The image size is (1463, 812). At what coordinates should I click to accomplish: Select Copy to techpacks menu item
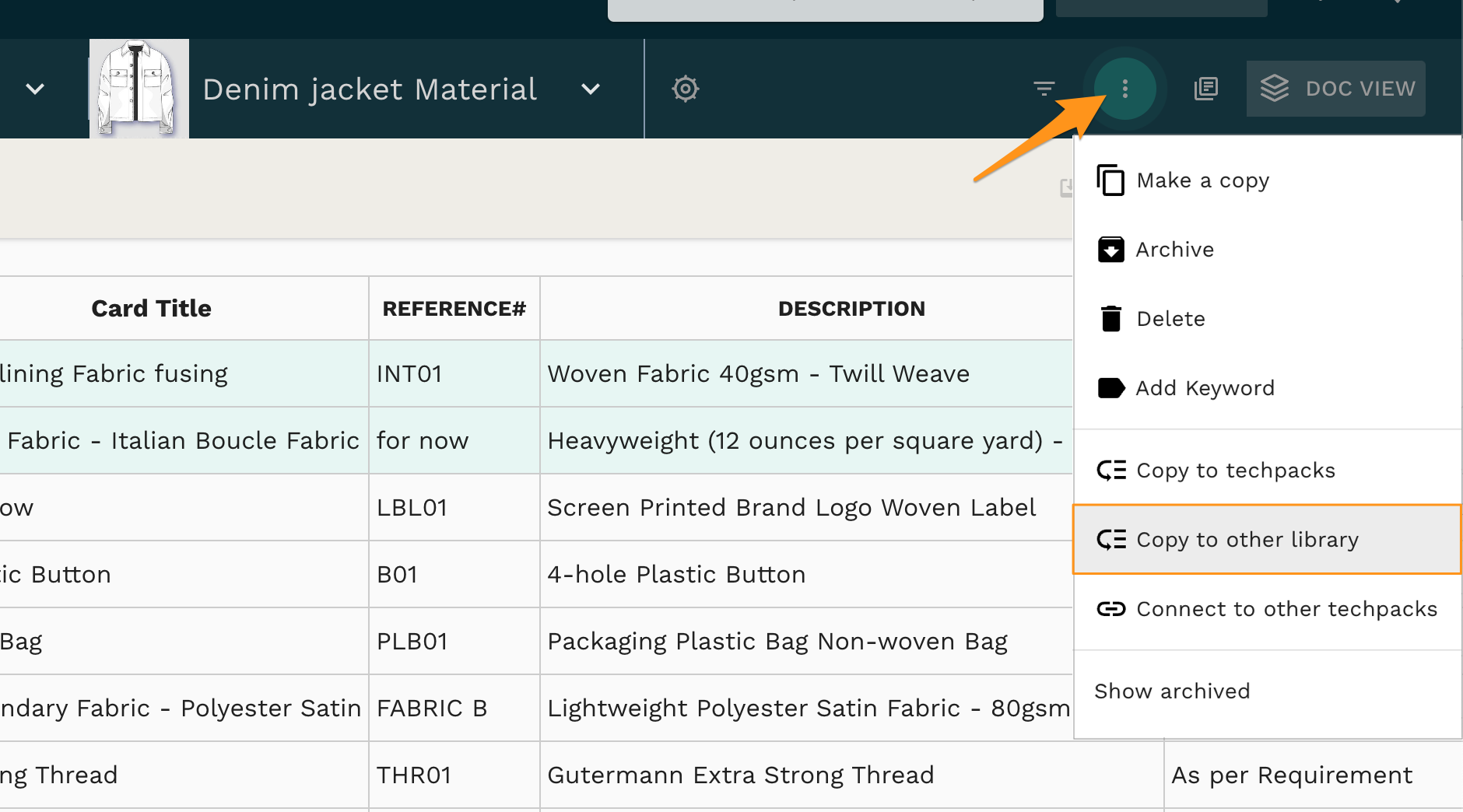[x=1235, y=471]
